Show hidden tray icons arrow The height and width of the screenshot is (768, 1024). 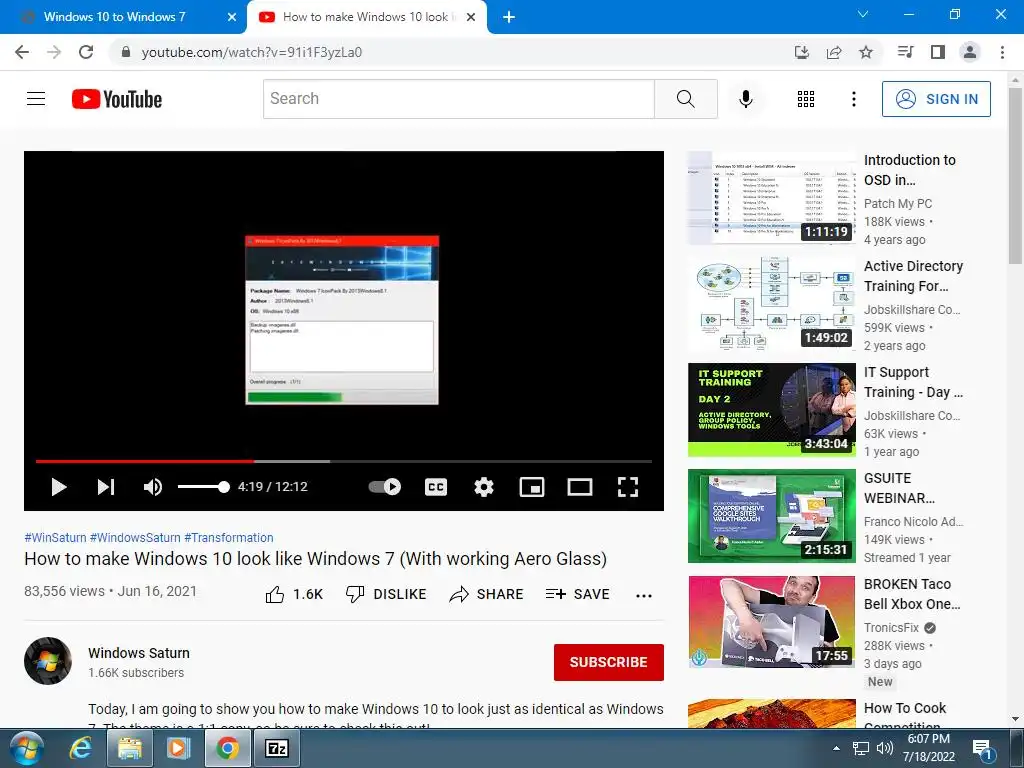tap(837, 748)
